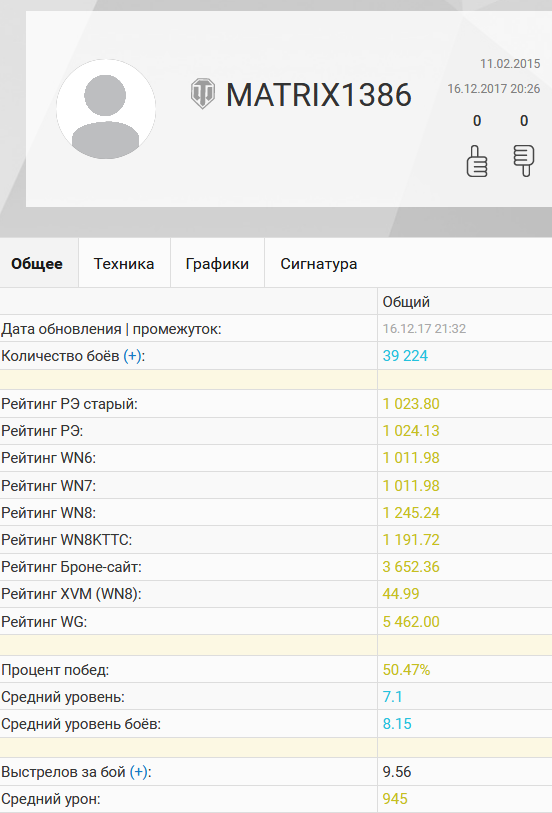Viewport: 552px width, 813px height.
Task: Click the default user avatar picture
Action: (106, 108)
